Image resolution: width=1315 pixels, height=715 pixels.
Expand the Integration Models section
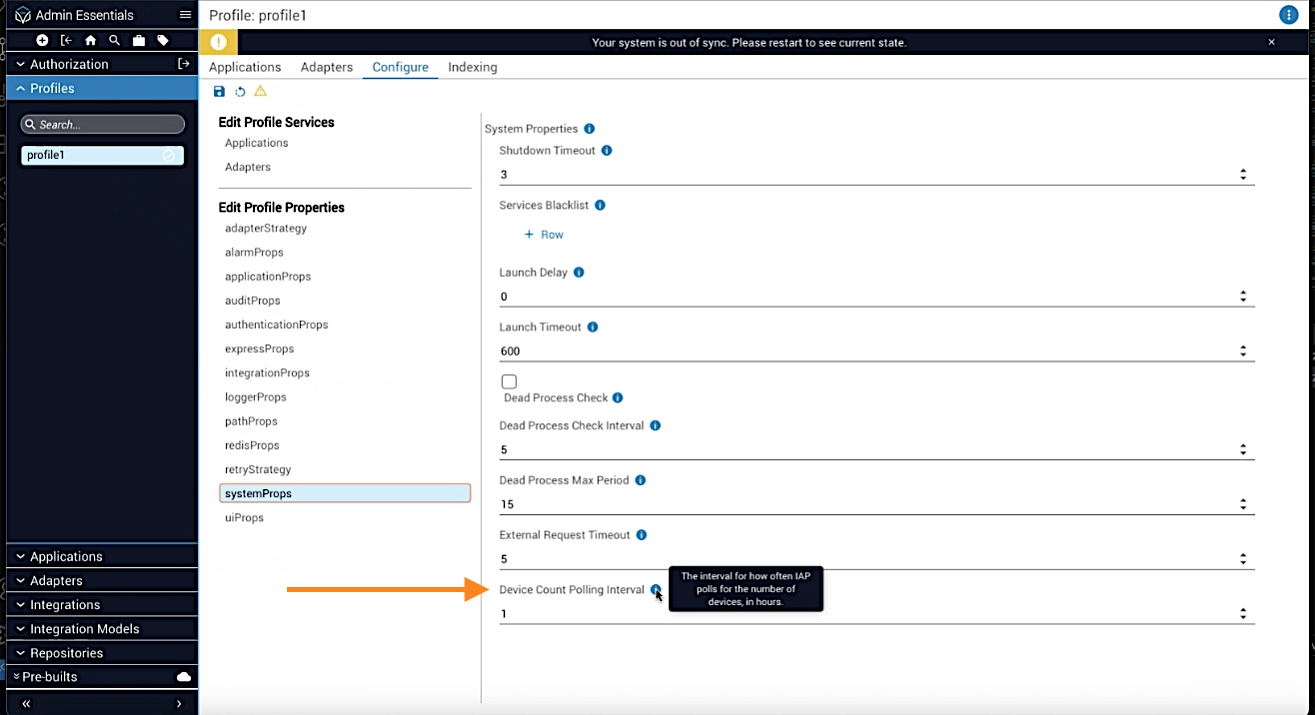[x=84, y=629]
